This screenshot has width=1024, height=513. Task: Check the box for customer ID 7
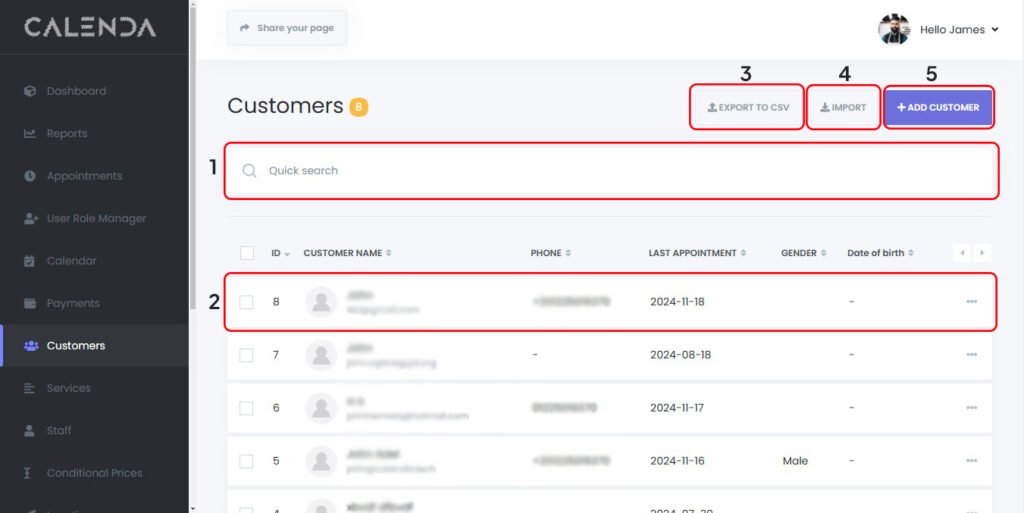coord(246,355)
